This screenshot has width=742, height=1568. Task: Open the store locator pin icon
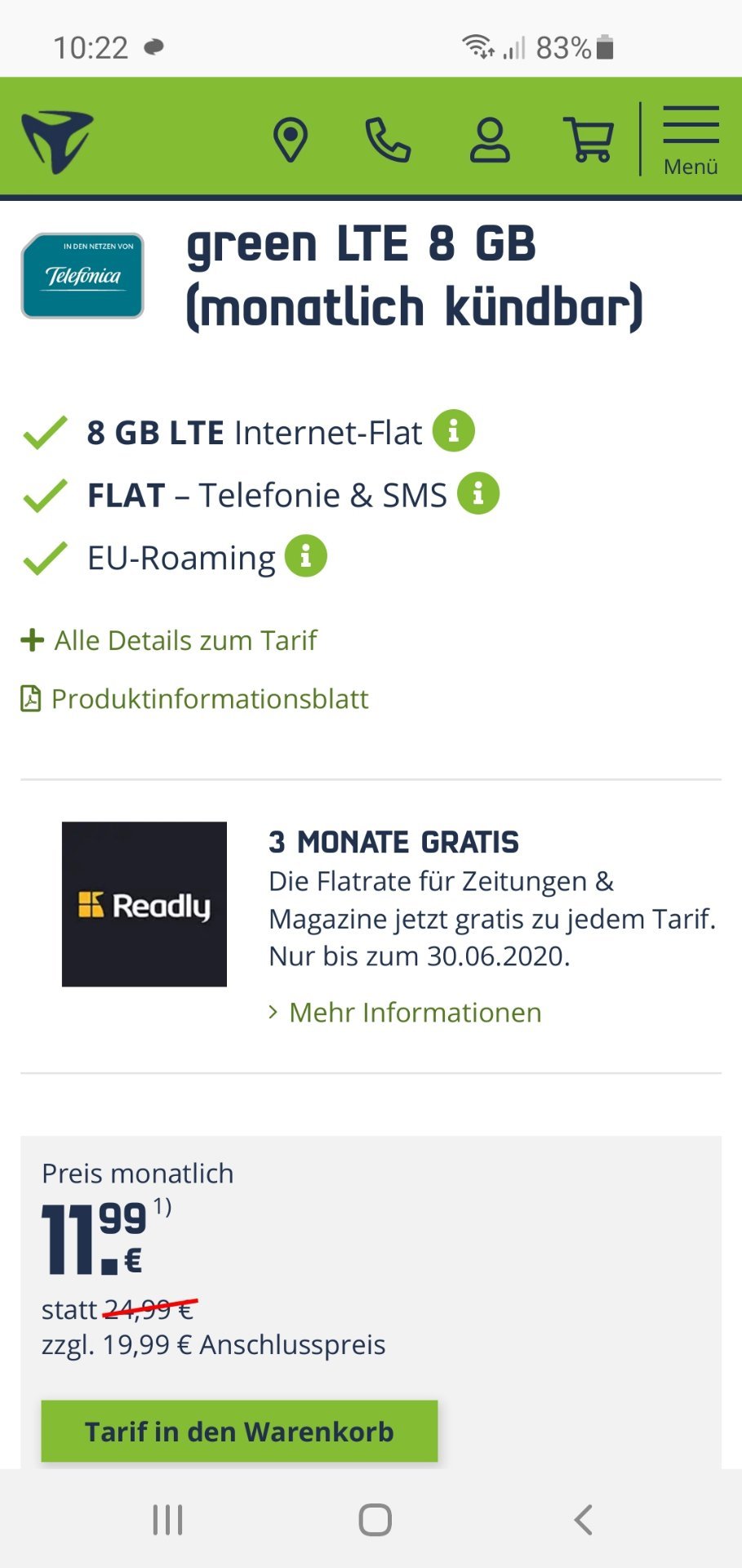click(x=290, y=140)
